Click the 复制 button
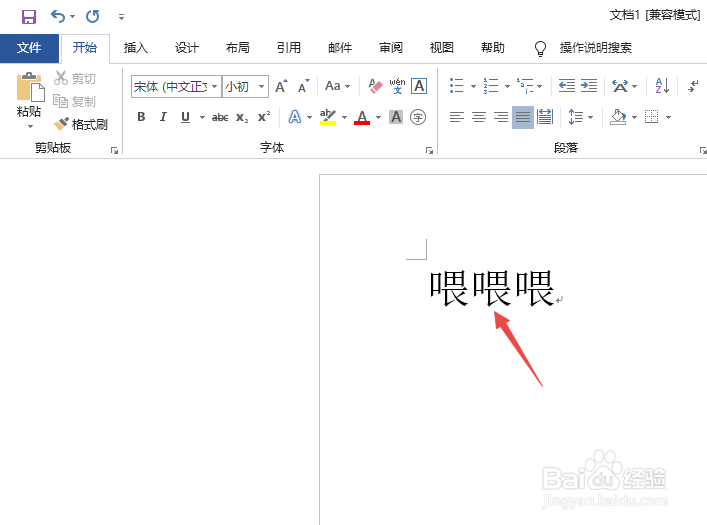 (75, 101)
